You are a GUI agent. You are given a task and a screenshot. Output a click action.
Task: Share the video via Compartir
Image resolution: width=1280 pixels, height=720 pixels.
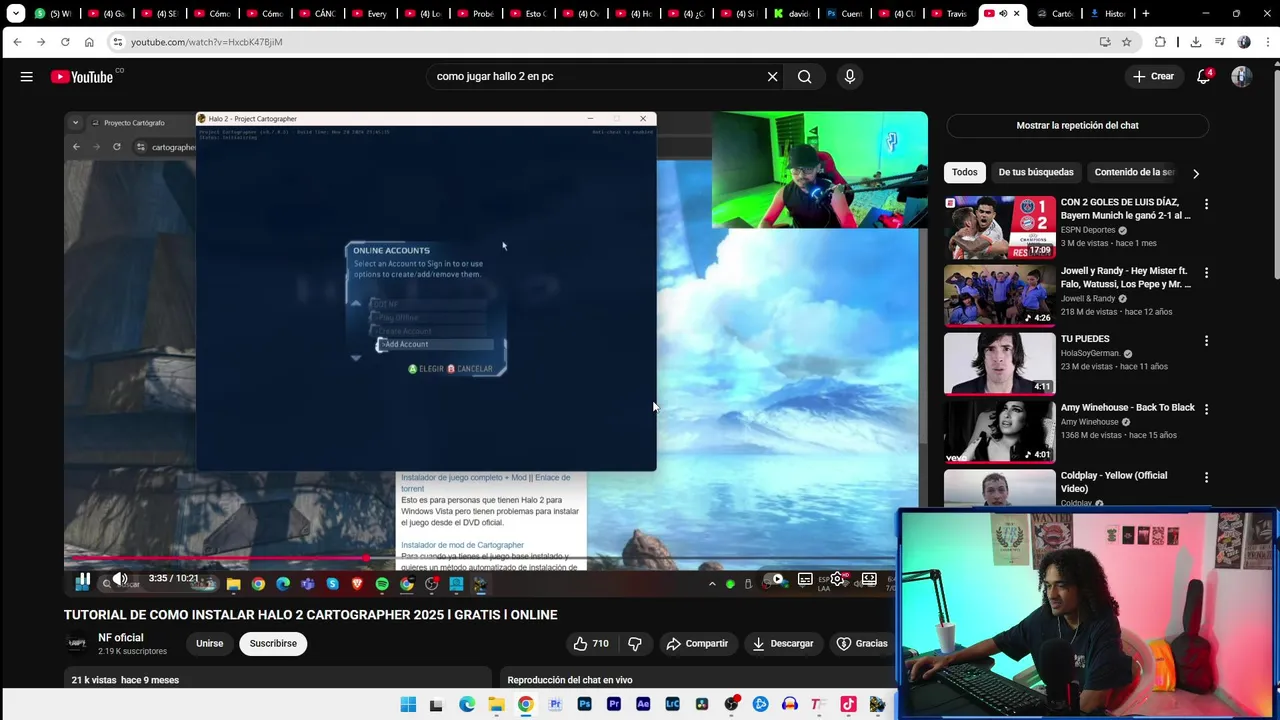pos(697,644)
